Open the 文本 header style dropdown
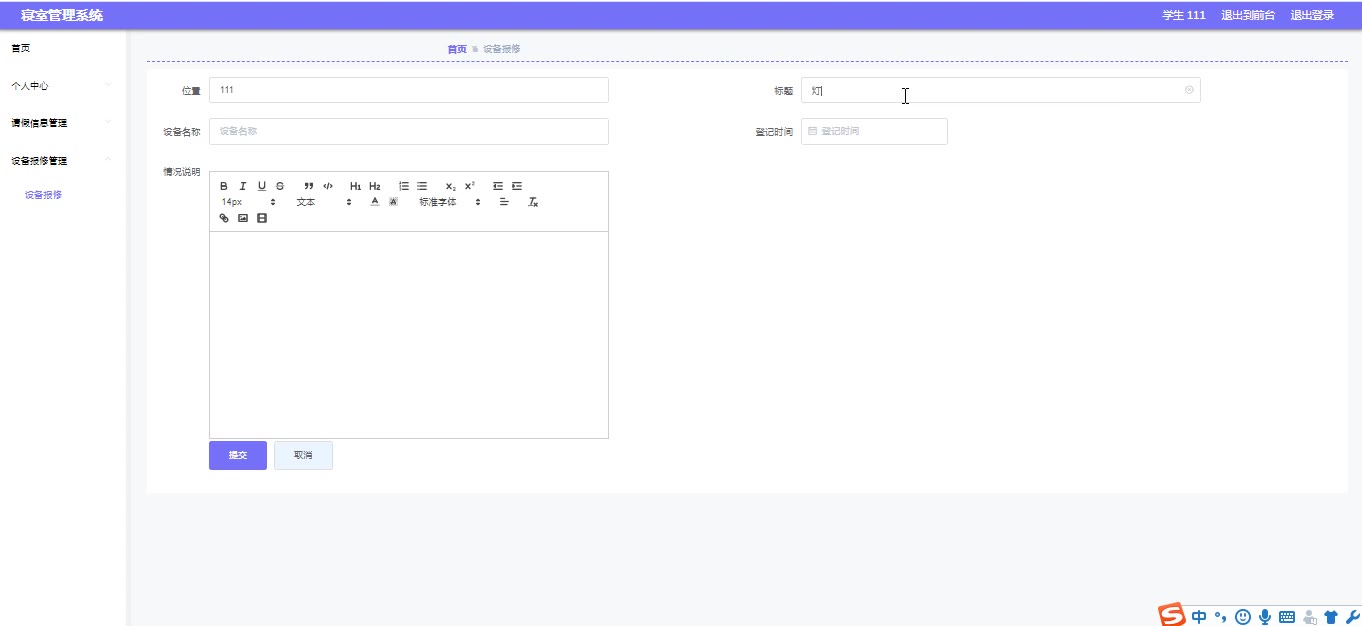The image size is (1362, 626). pyautogui.click(x=324, y=202)
